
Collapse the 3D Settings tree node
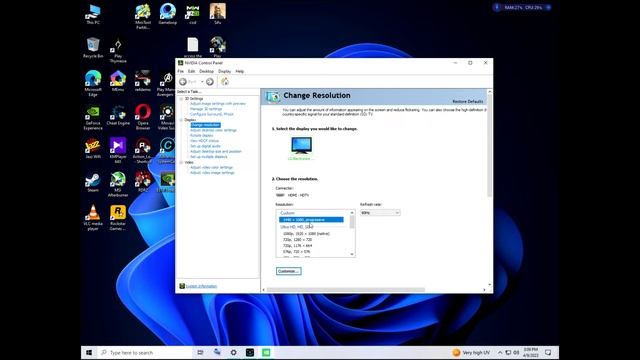181,99
